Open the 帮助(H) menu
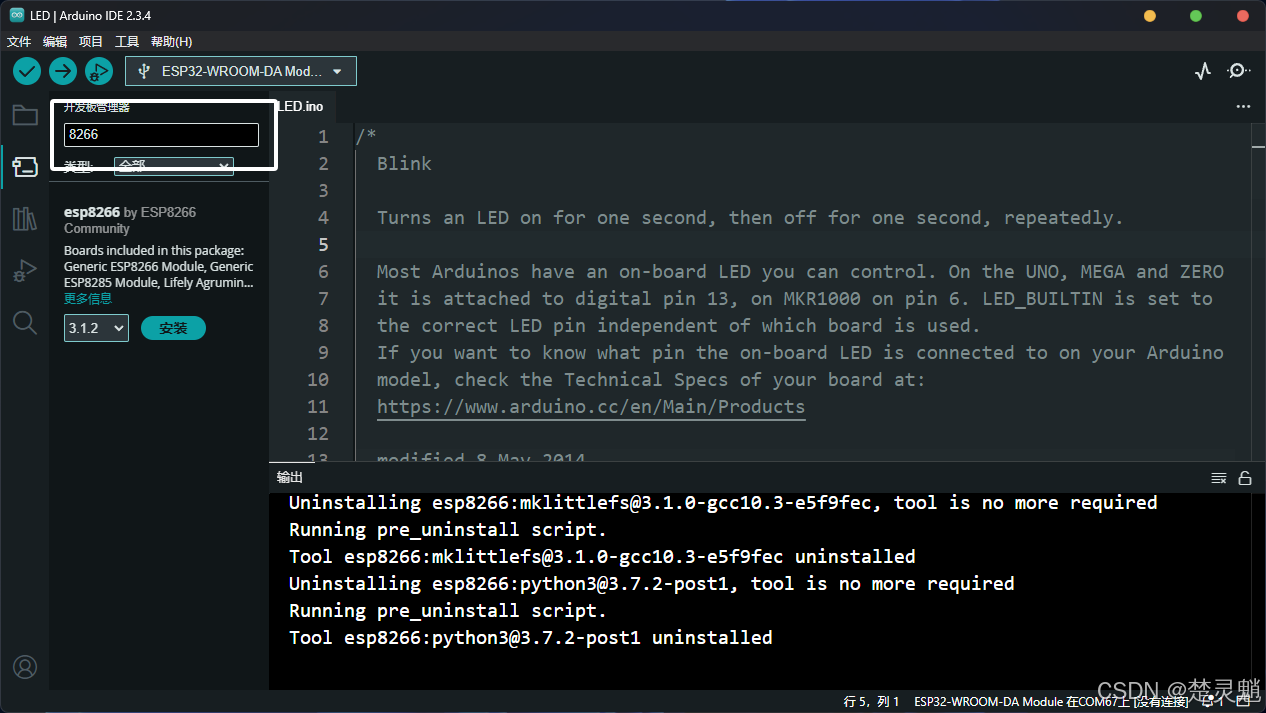1266x713 pixels. [171, 41]
